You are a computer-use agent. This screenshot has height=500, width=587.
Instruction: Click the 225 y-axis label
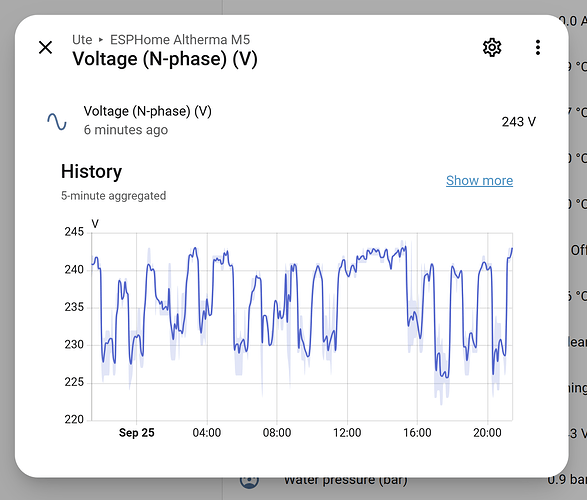[x=74, y=382]
